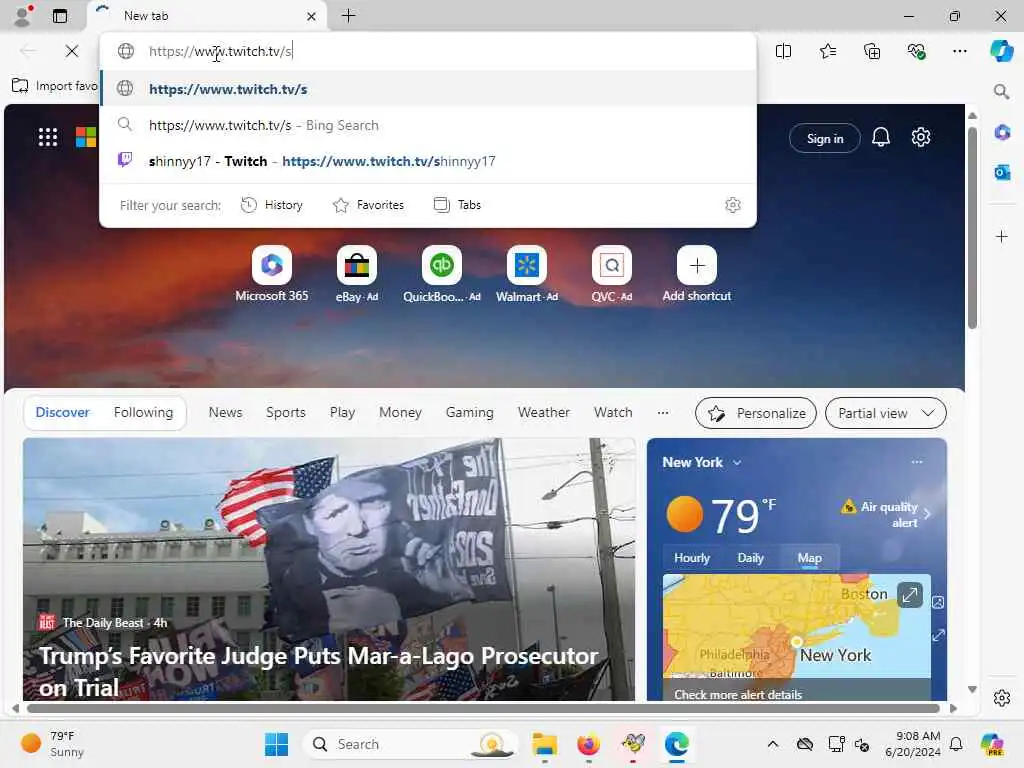
Task: Open search filter settings gear in the dropdown
Action: coord(733,205)
